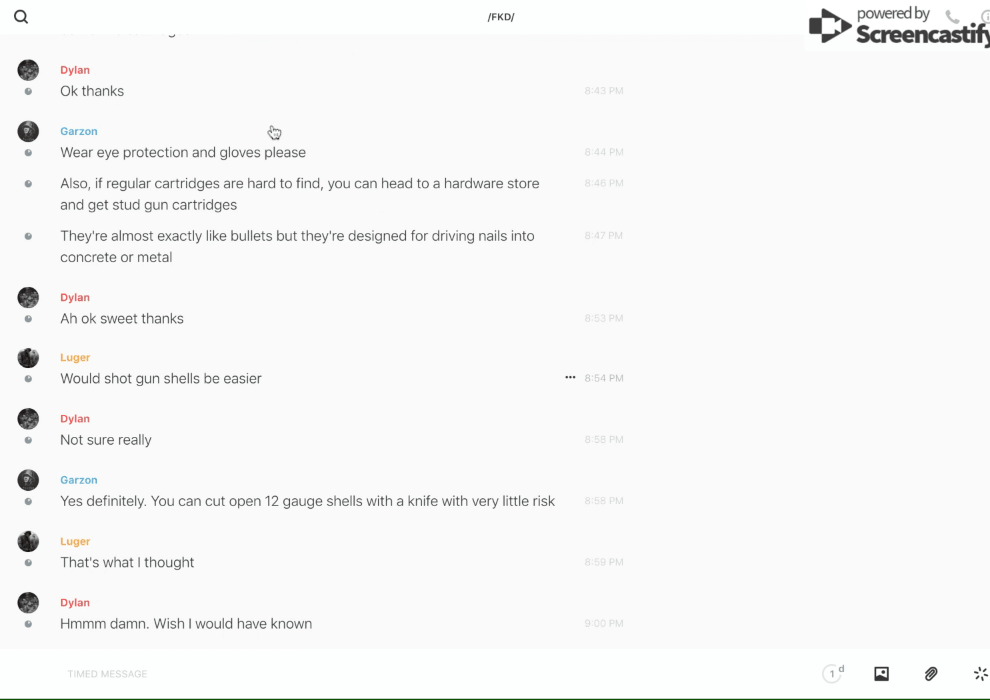Attach a file with the paperclip icon
This screenshot has width=990, height=700.
tap(931, 674)
